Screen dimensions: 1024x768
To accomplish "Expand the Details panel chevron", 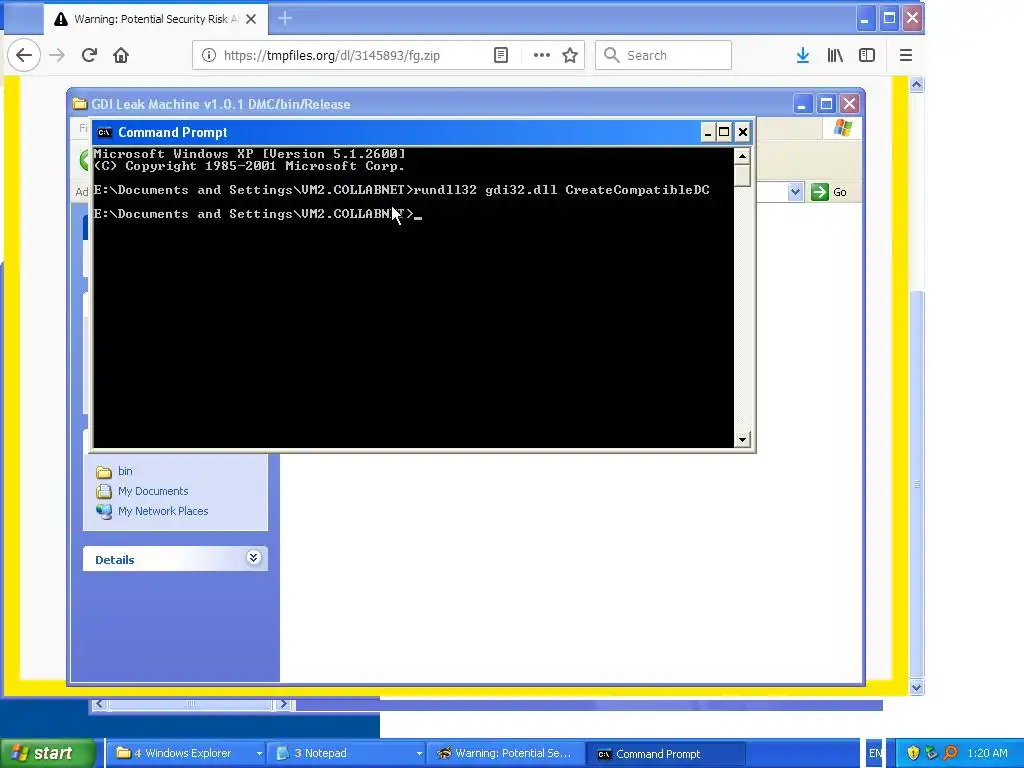I will click(x=253, y=558).
